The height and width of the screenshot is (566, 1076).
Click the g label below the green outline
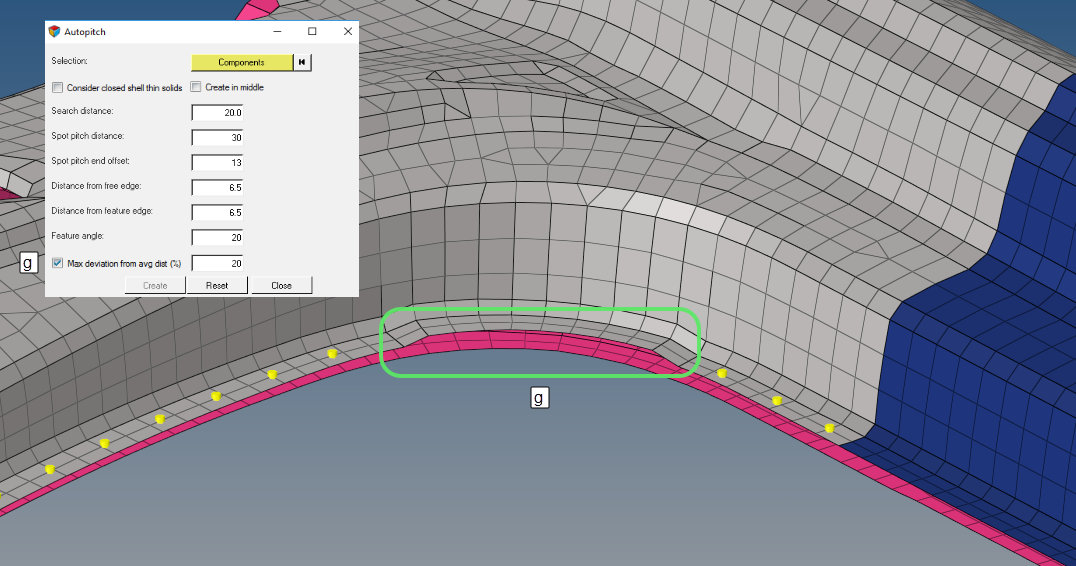[539, 398]
